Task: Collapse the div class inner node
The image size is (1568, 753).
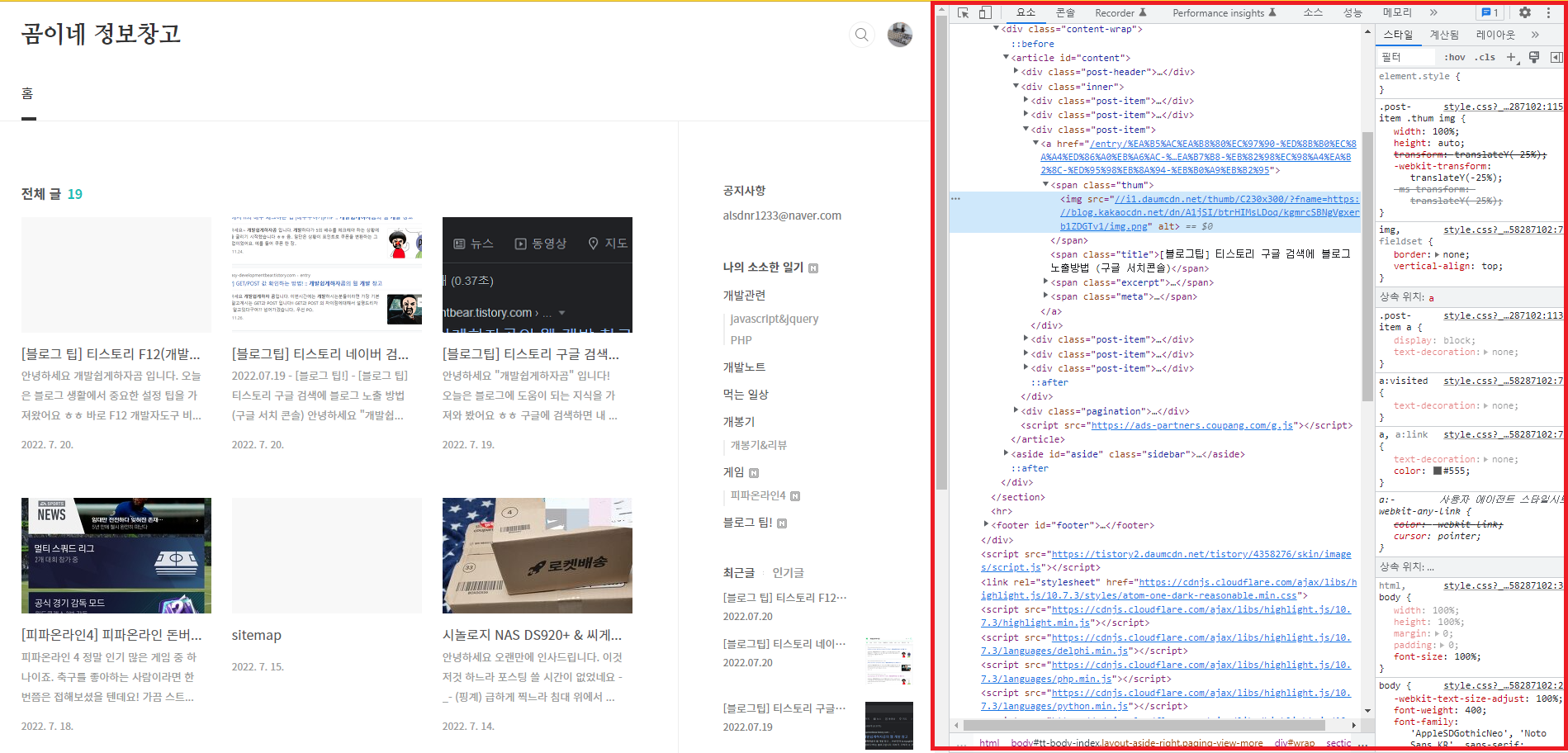Action: coord(1016,87)
